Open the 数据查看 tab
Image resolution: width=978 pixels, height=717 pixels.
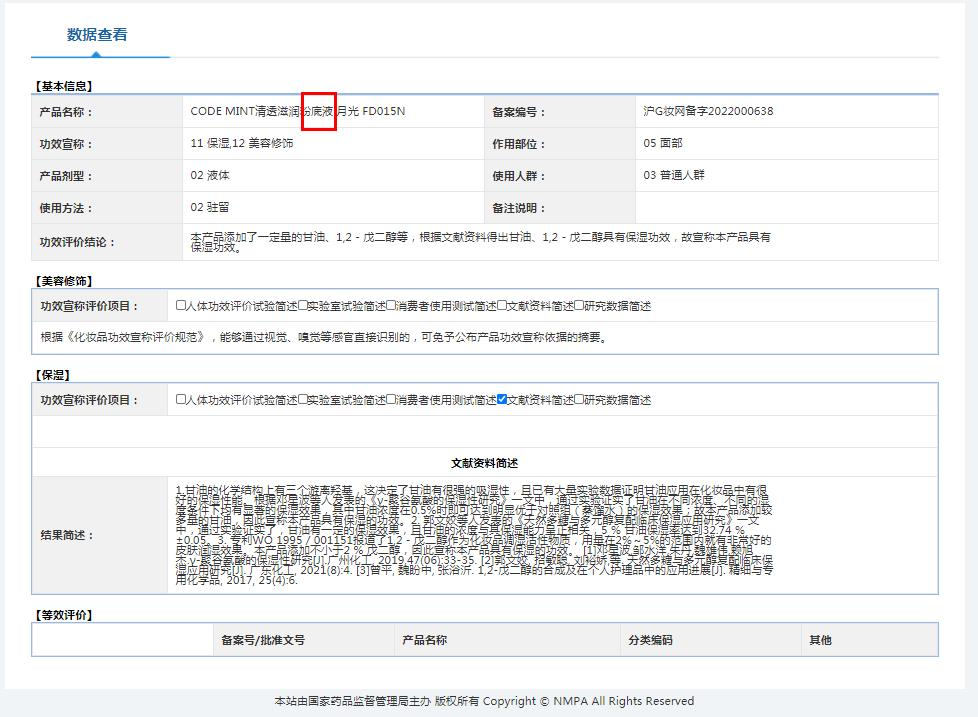coord(97,35)
